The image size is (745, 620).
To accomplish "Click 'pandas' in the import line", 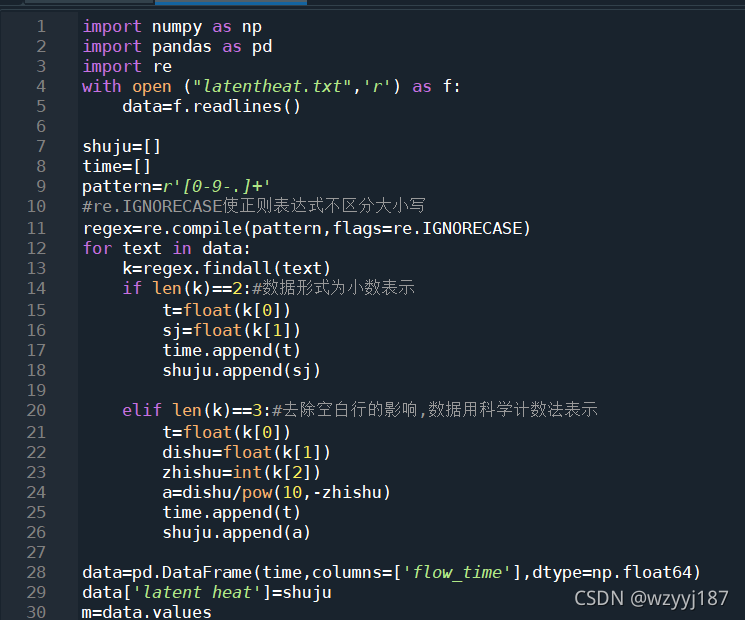I will (181, 47).
